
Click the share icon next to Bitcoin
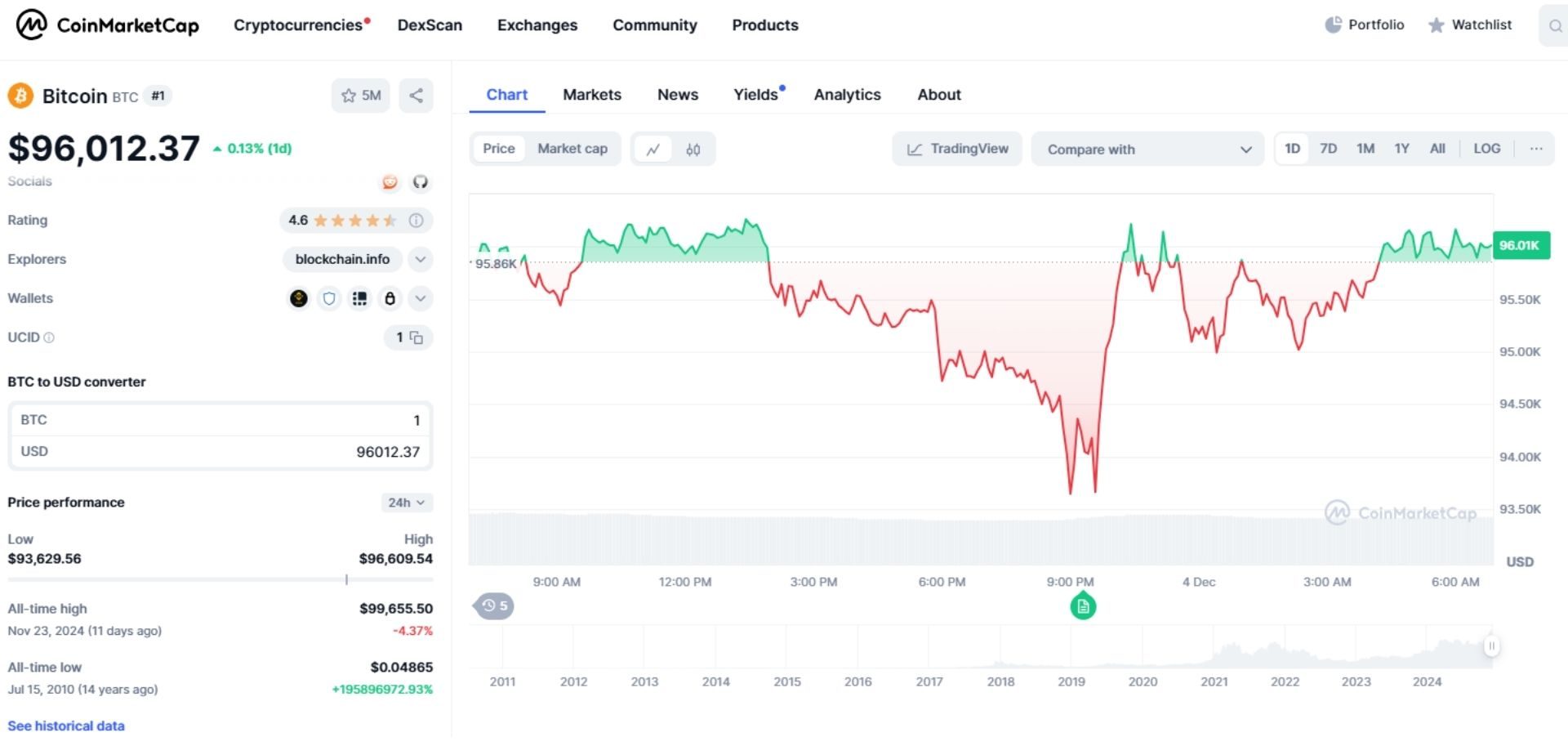[416, 96]
